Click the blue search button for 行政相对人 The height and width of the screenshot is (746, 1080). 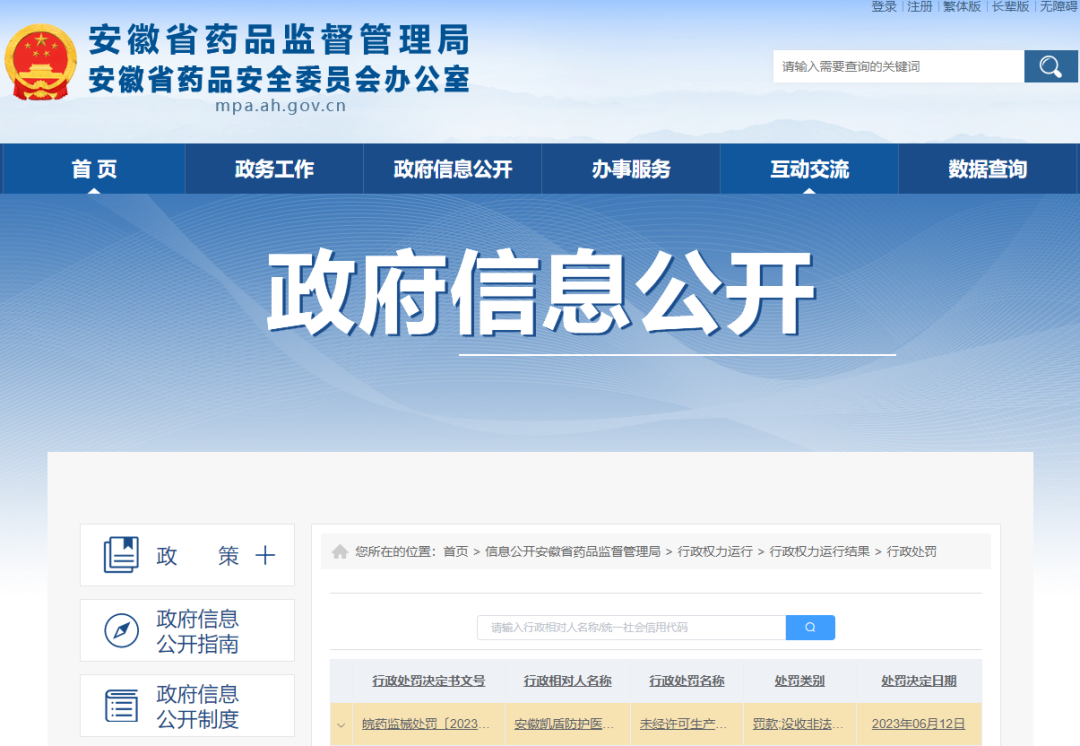coord(810,628)
